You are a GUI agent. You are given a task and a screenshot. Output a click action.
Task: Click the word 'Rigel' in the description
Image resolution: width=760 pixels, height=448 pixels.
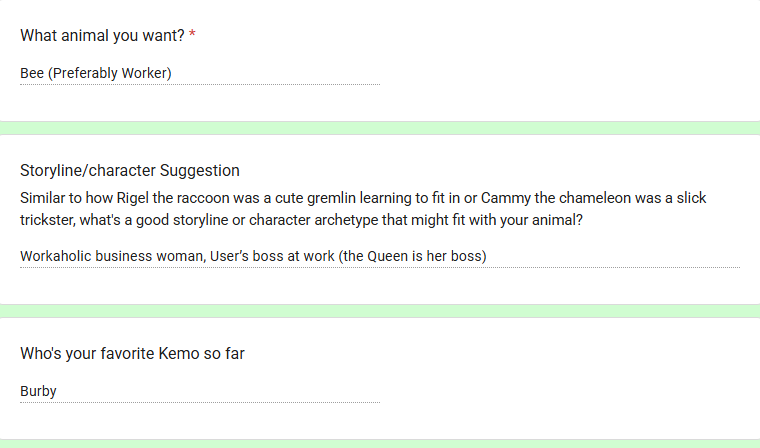tap(132, 198)
